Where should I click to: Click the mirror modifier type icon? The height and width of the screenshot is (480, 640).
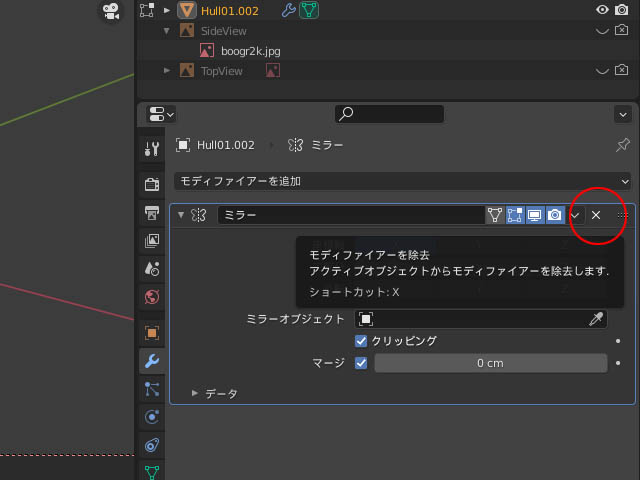click(199, 215)
